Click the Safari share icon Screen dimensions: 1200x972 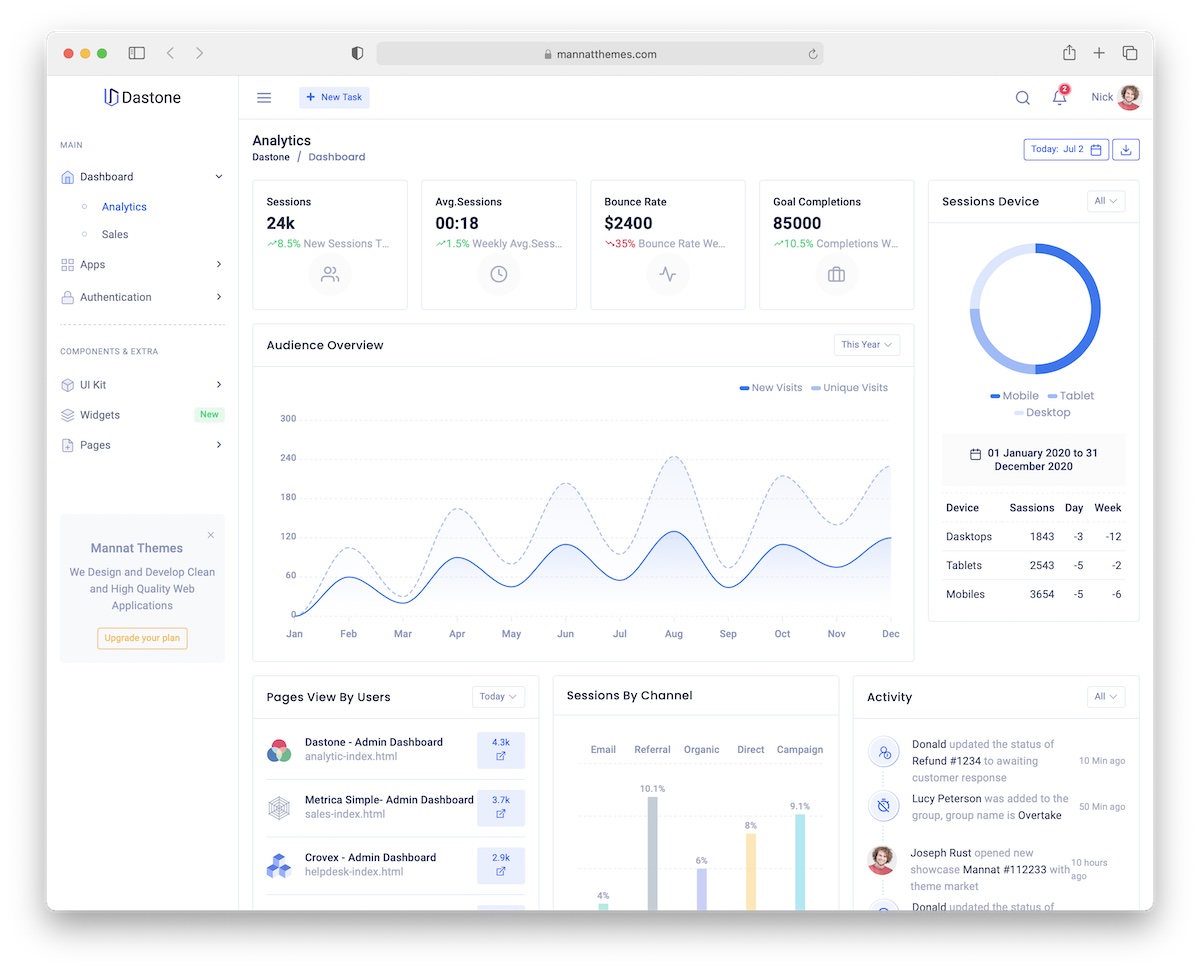[1069, 53]
